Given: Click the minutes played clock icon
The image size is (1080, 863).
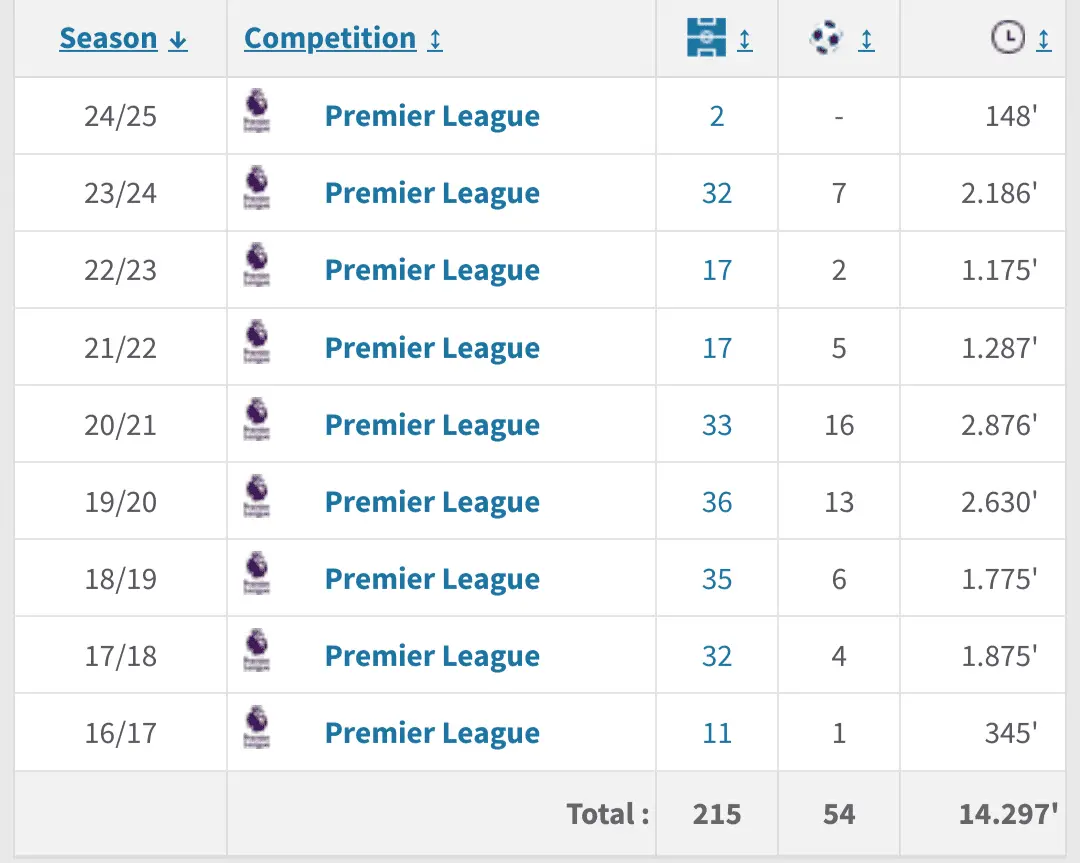Looking at the screenshot, I should point(1008,39).
